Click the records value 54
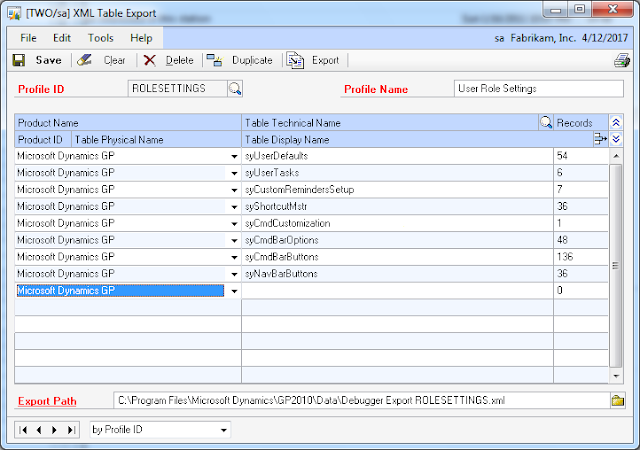 pyautogui.click(x=562, y=156)
